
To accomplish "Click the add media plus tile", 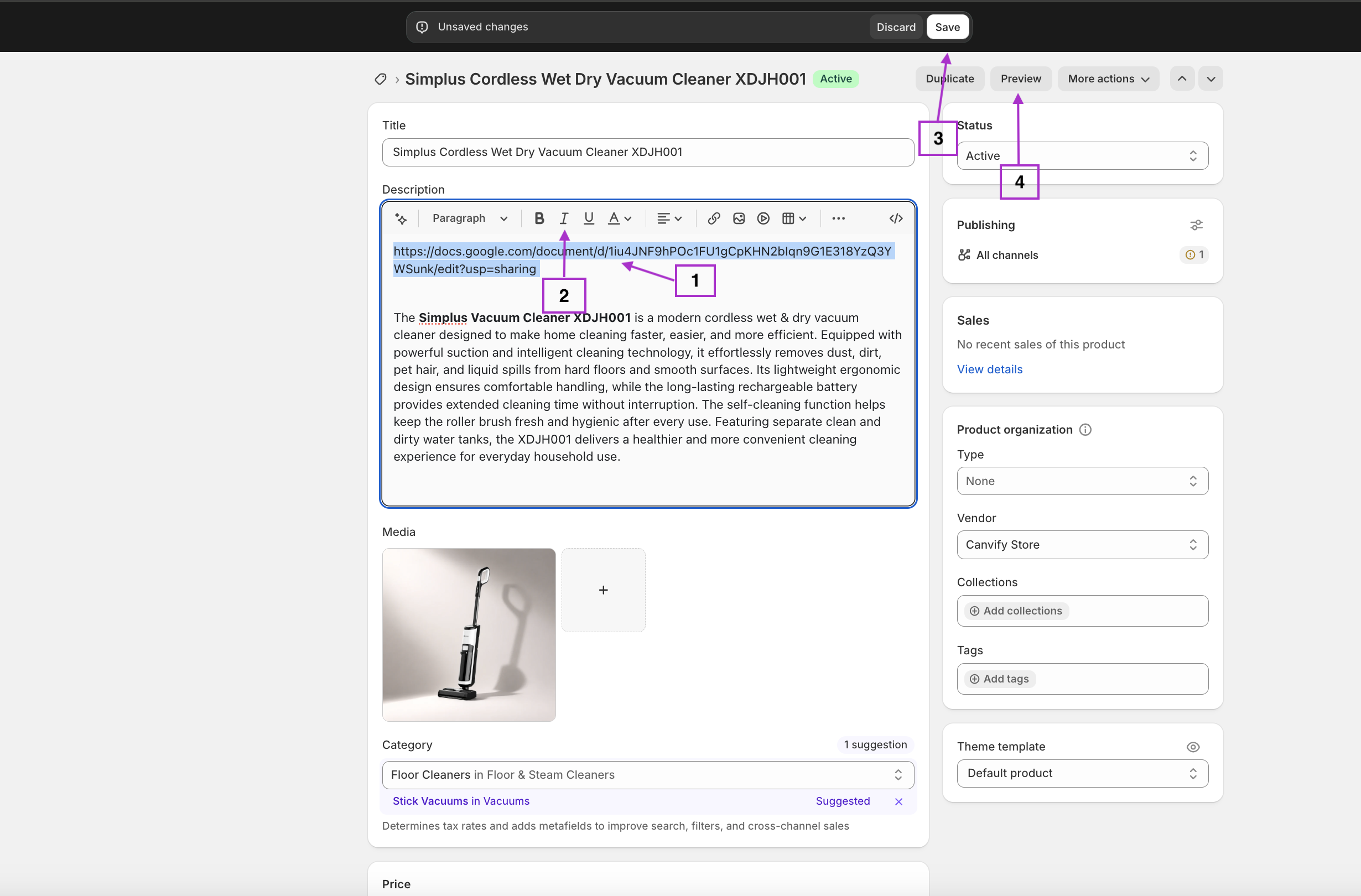I will tap(603, 590).
